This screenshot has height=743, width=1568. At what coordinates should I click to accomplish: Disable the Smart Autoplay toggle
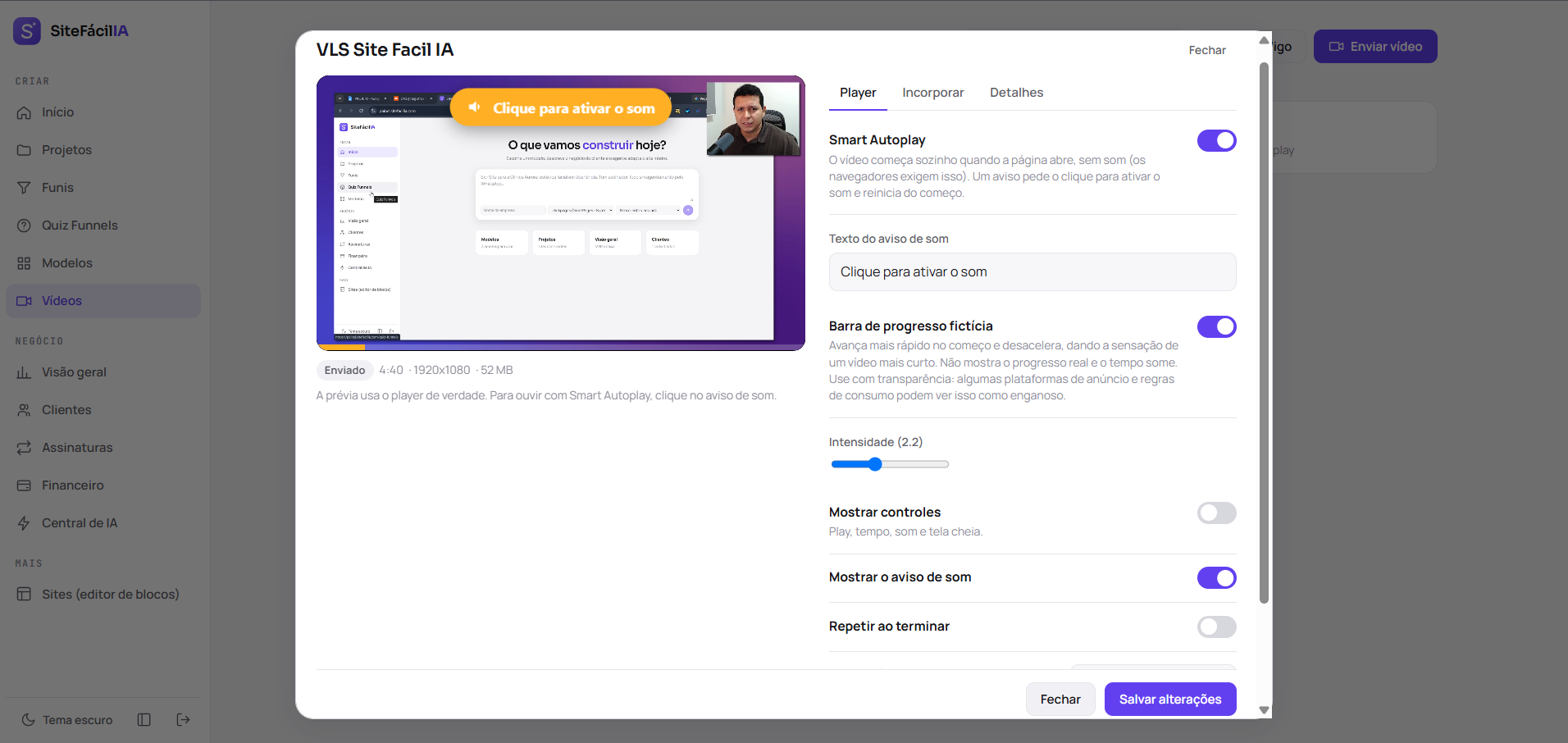click(1217, 141)
